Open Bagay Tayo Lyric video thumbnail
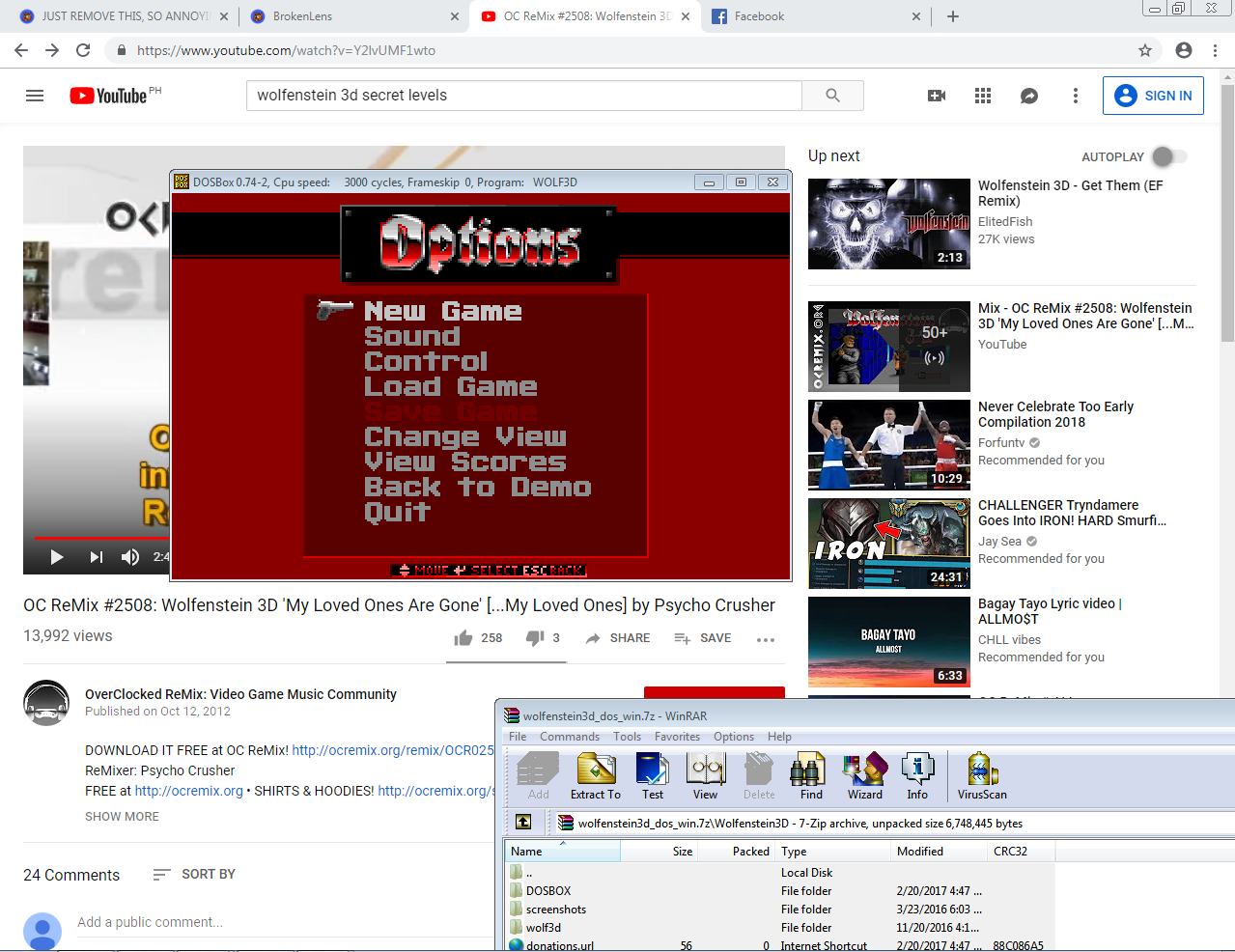The height and width of the screenshot is (952, 1235). pos(889,642)
